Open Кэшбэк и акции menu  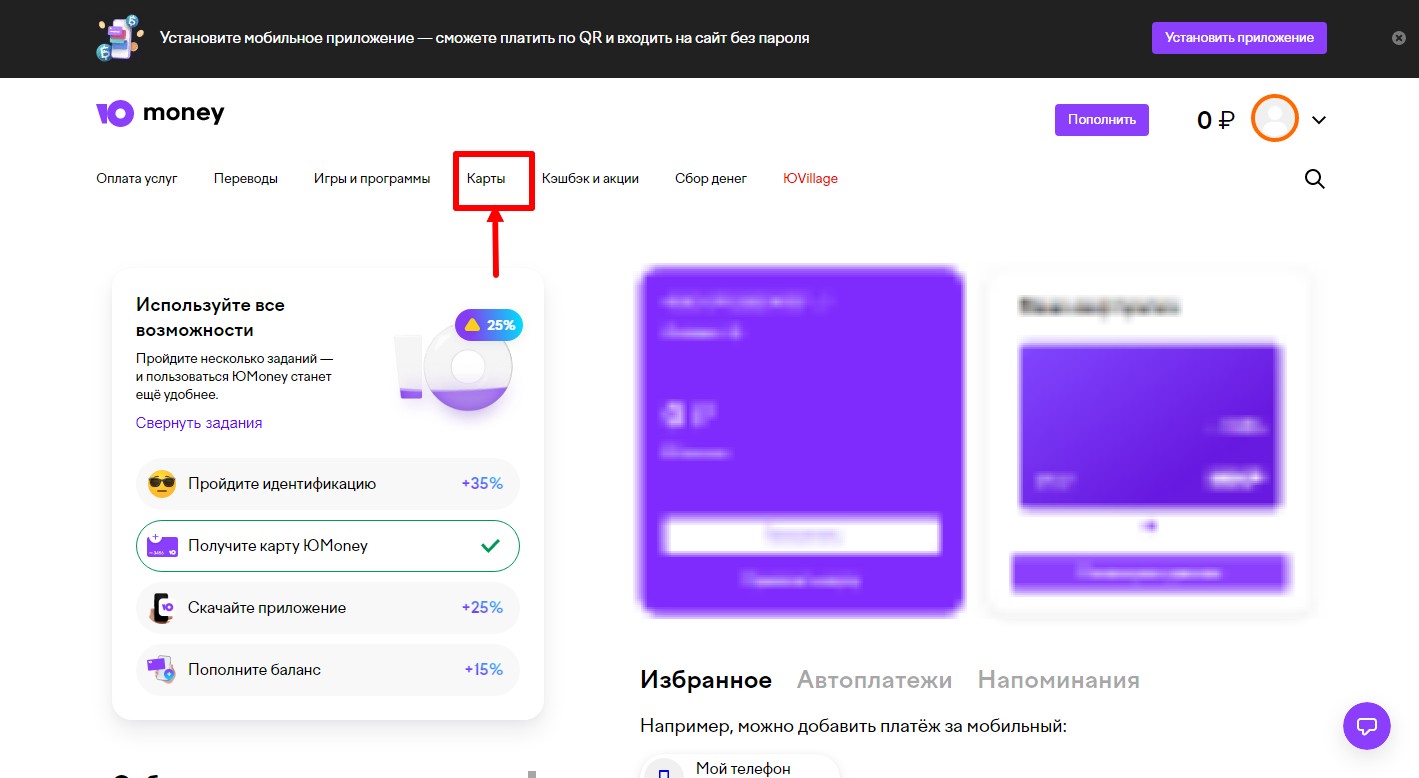[x=590, y=179]
